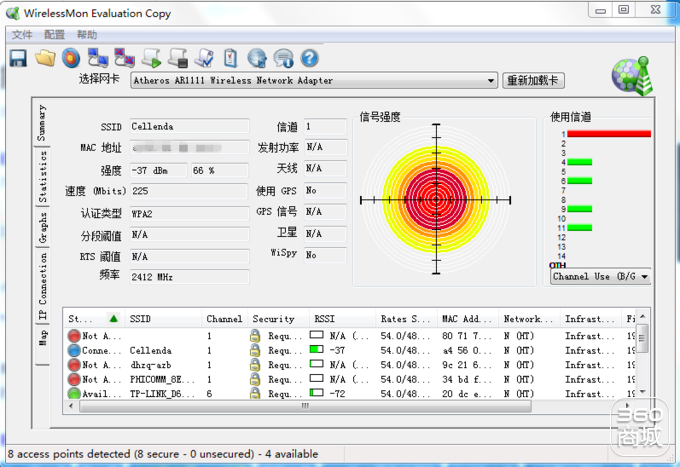680x467 pixels.
Task: Sort list by SSID column header
Action: [163, 319]
